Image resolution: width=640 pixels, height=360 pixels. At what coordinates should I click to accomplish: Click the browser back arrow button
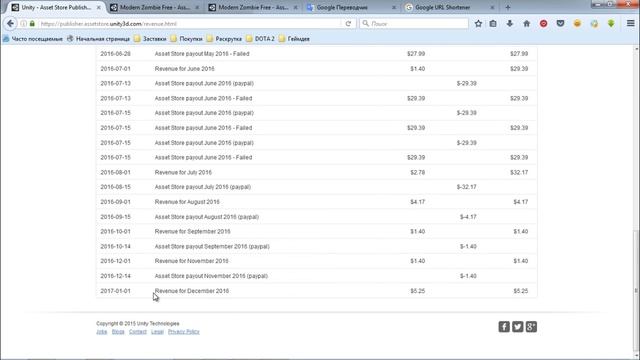pos(10,24)
